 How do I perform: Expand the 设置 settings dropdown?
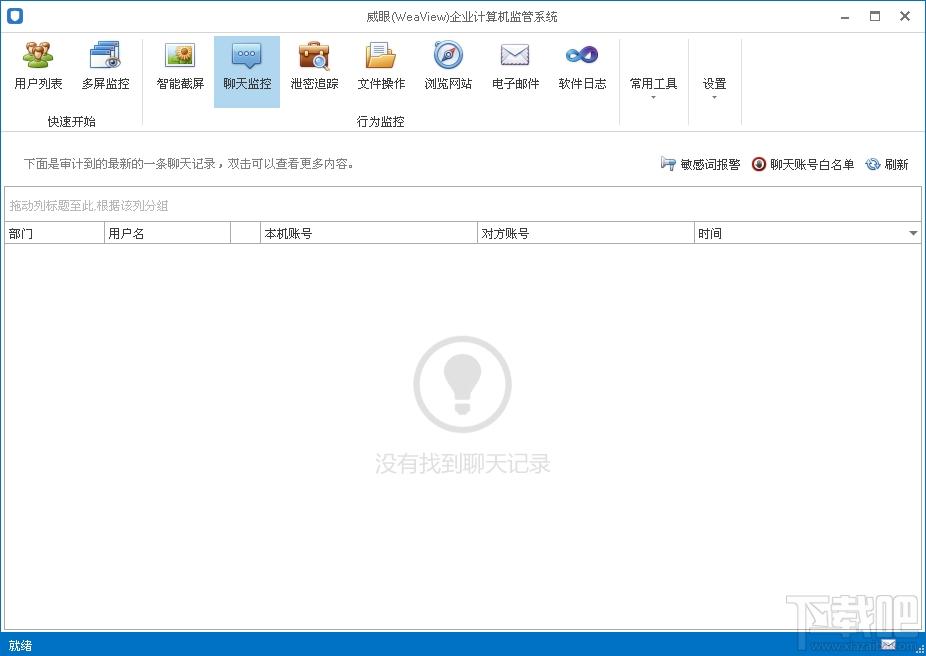(714, 86)
